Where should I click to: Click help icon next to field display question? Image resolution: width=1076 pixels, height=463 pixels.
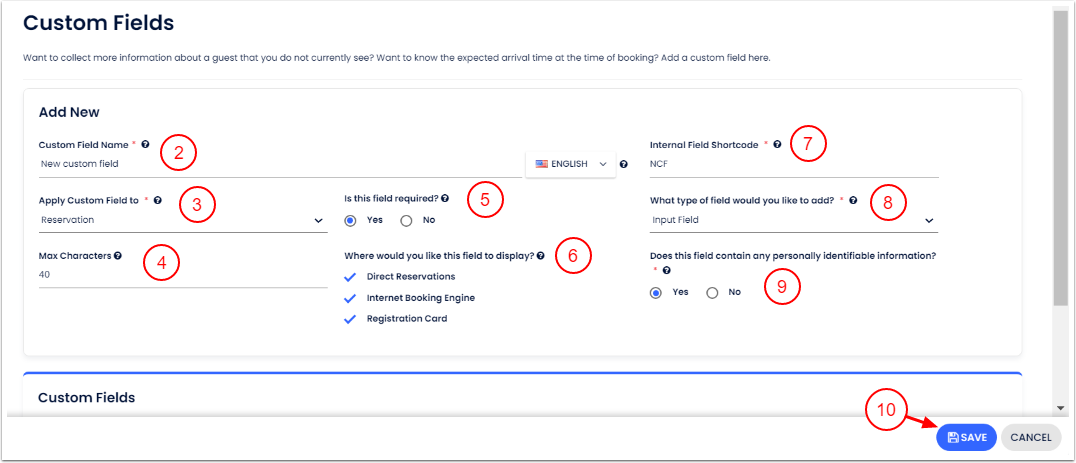coord(541,256)
